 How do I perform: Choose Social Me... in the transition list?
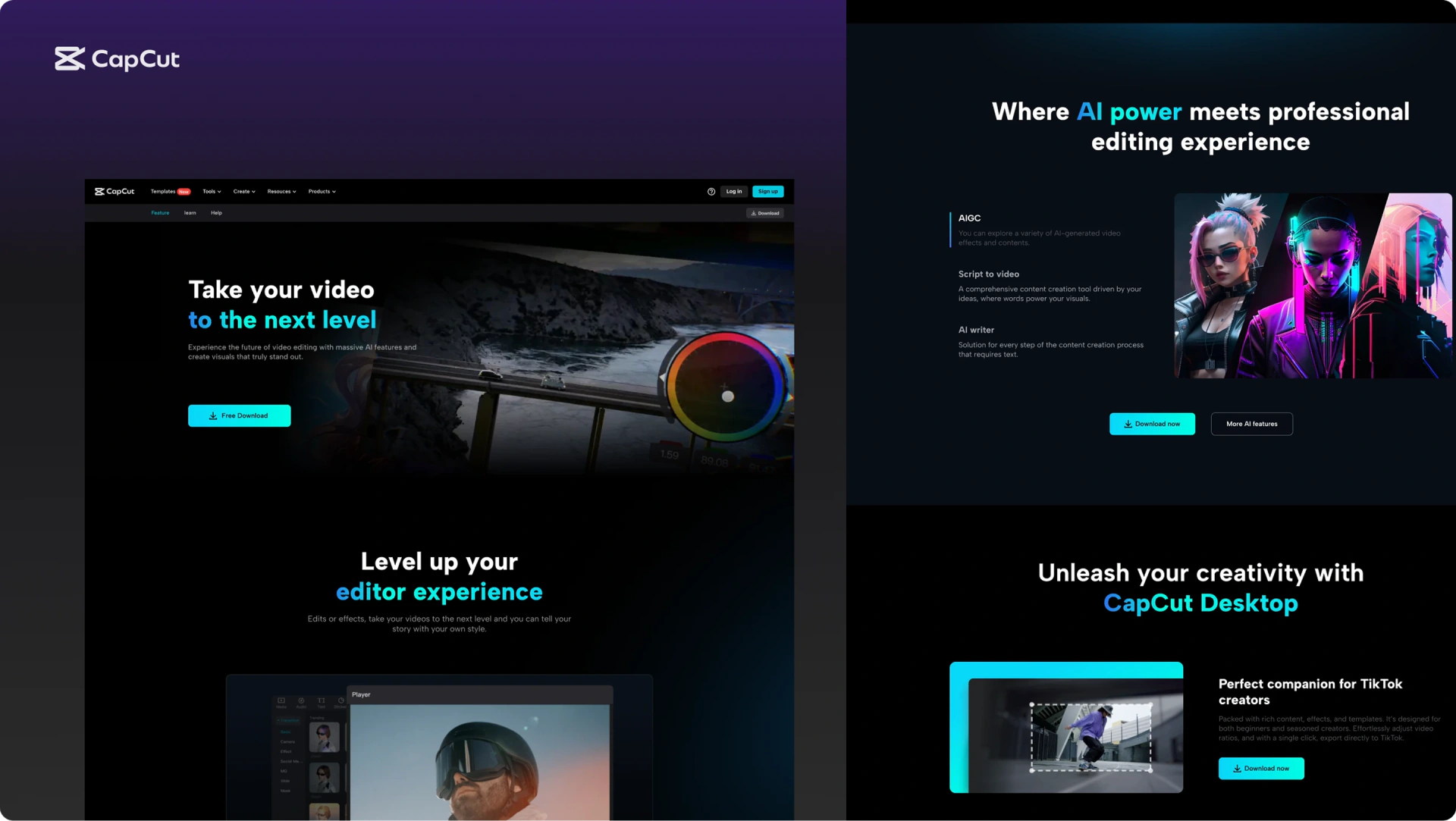tap(290, 762)
